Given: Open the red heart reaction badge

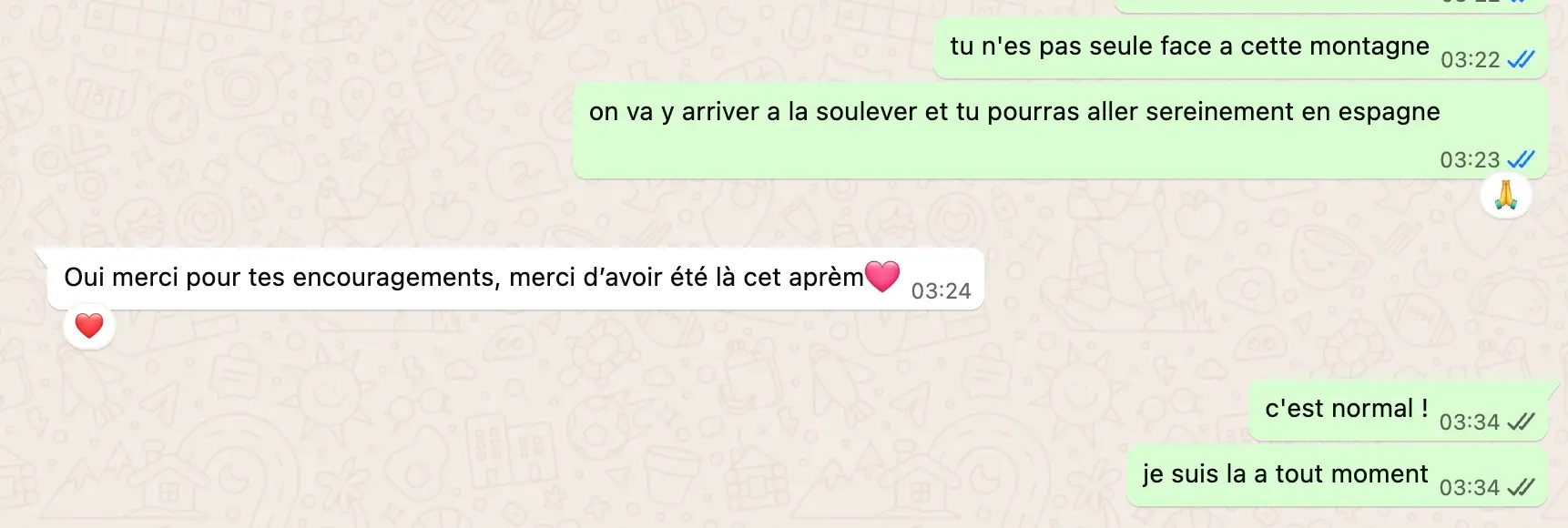Looking at the screenshot, I should 89,326.
